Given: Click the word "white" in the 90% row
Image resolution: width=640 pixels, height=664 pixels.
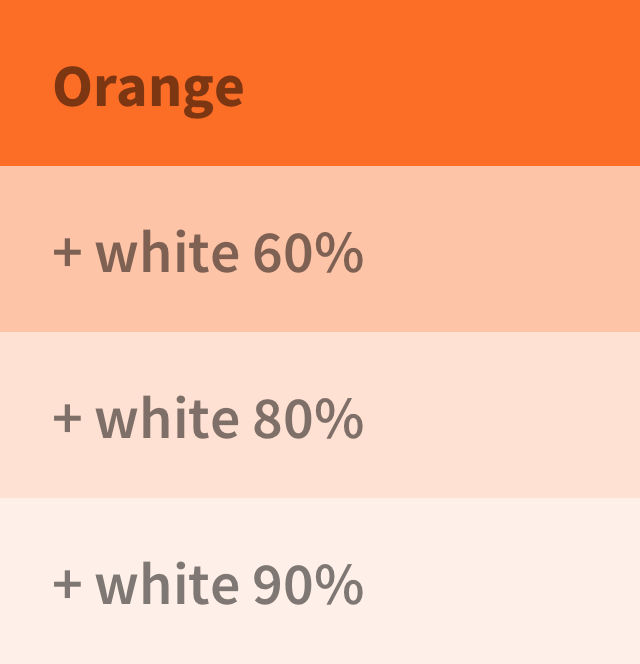Looking at the screenshot, I should pos(167,585).
